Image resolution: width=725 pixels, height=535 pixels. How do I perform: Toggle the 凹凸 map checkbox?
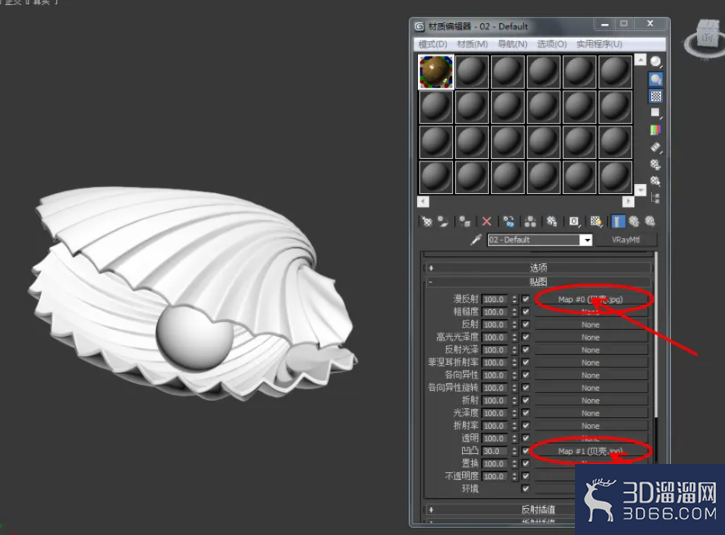[526, 451]
